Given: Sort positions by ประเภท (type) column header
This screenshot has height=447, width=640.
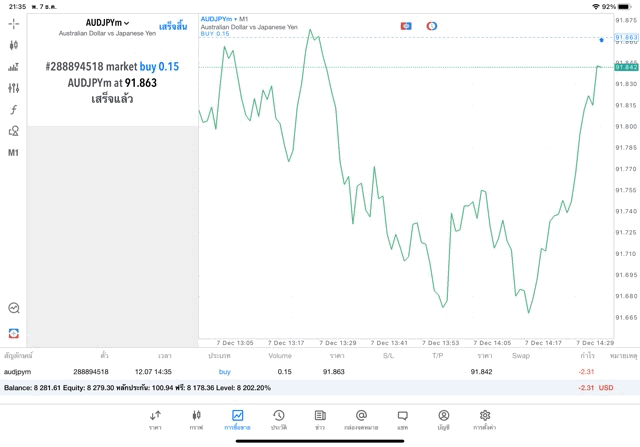Looking at the screenshot, I should pyautogui.click(x=219, y=356).
